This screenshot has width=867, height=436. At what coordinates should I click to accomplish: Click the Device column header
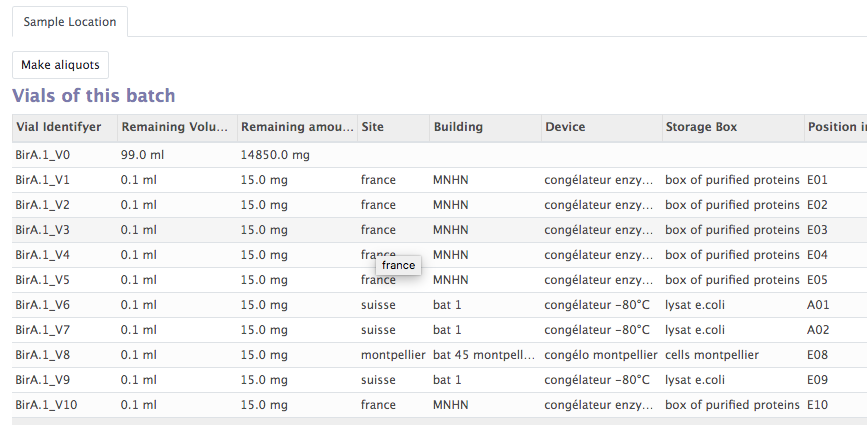[x=565, y=127]
